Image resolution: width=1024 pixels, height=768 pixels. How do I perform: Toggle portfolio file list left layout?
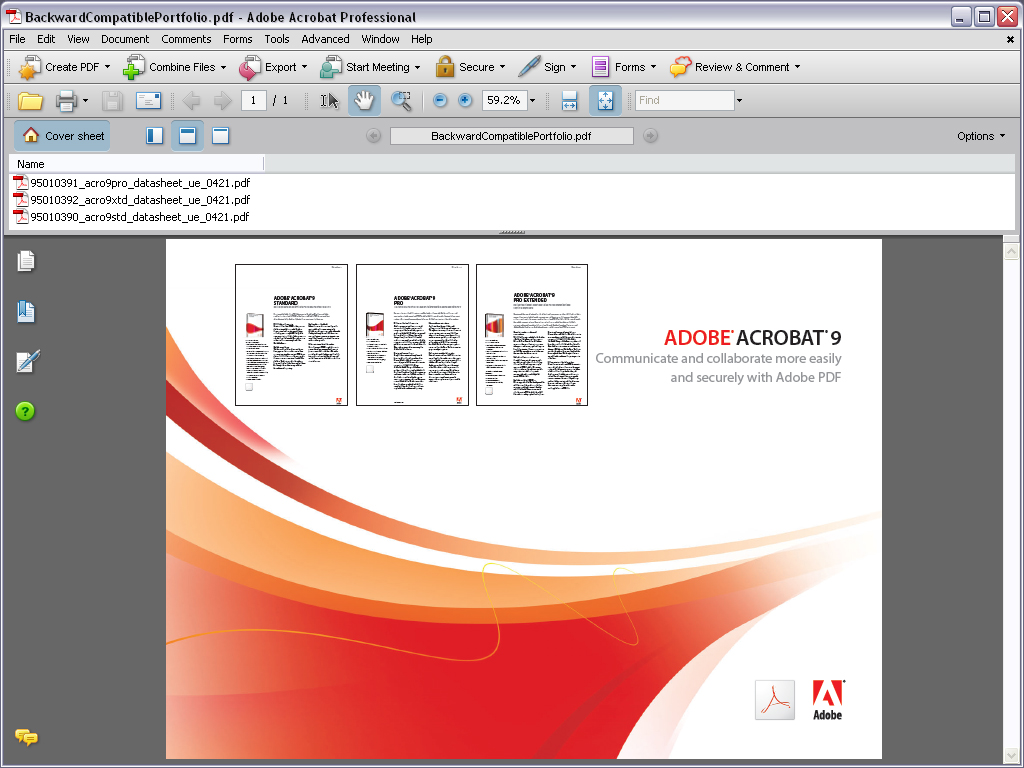(x=154, y=136)
